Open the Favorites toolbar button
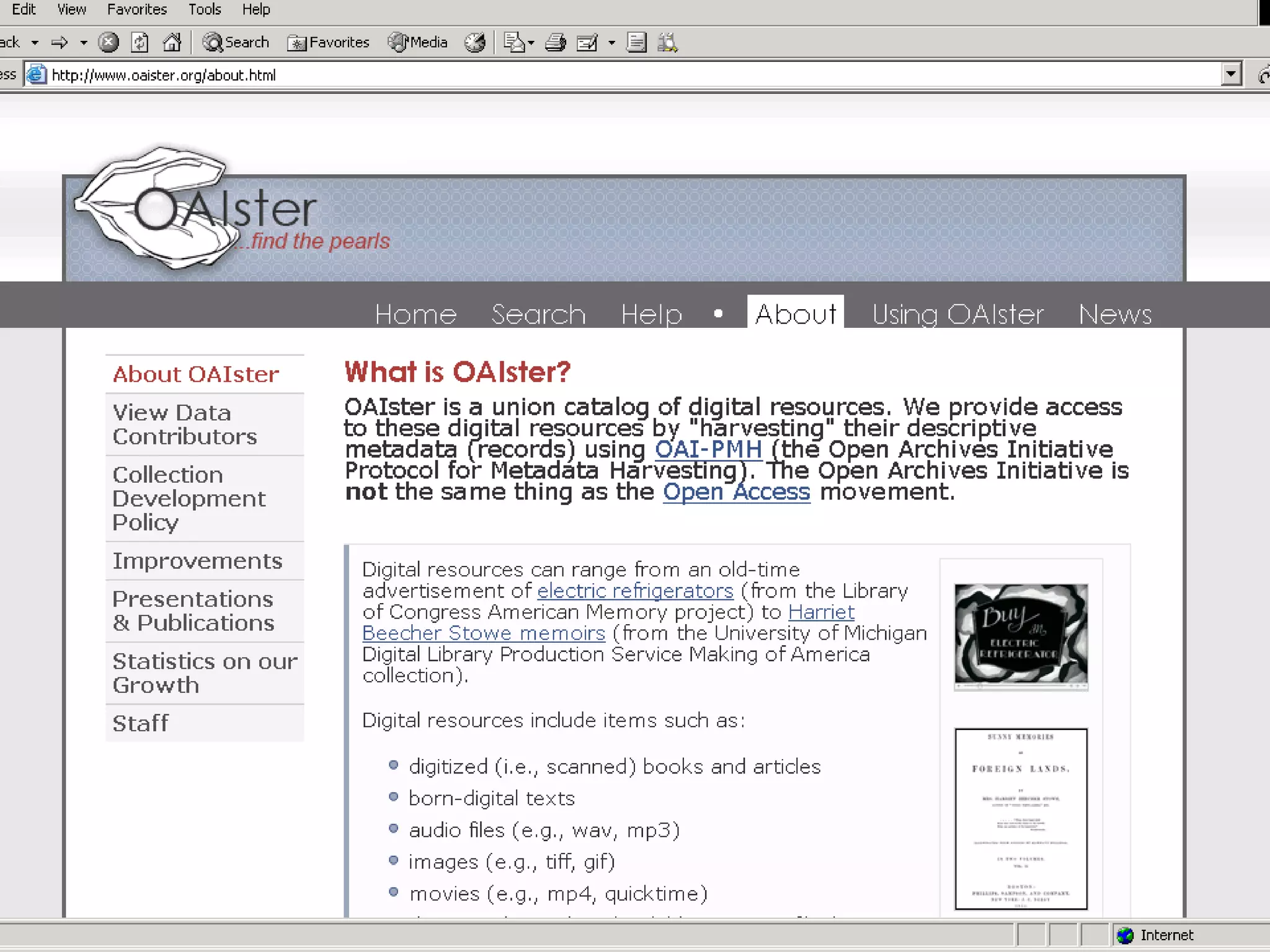 [x=329, y=42]
